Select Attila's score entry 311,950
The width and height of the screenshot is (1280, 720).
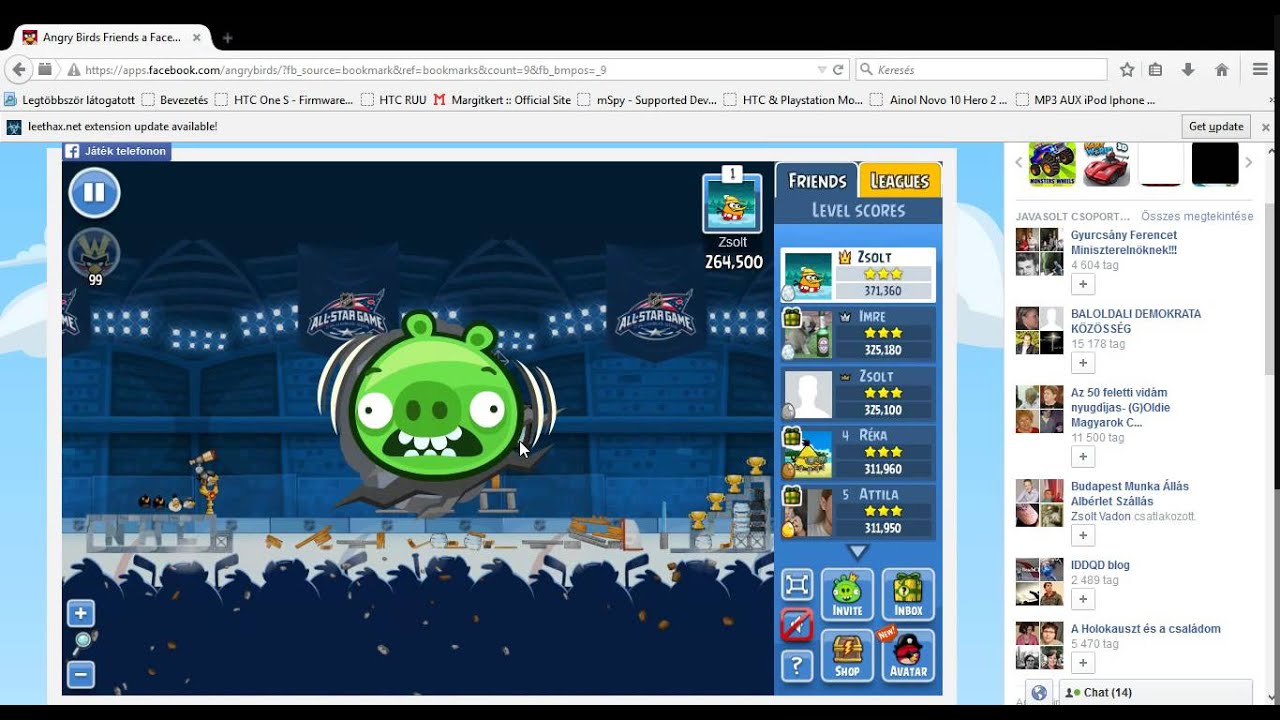[x=858, y=512]
